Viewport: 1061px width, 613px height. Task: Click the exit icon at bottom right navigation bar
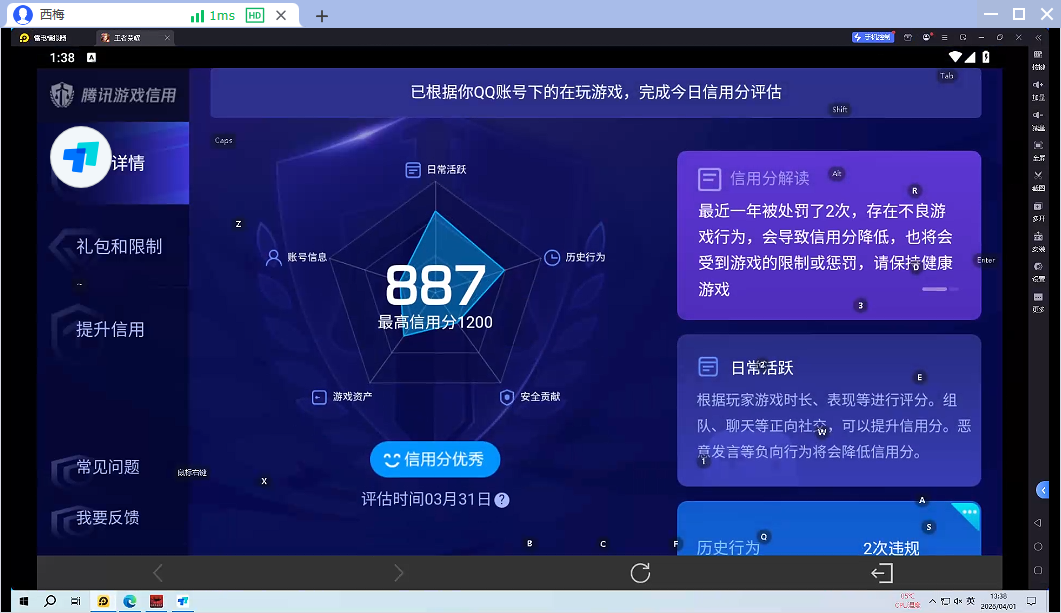(881, 572)
